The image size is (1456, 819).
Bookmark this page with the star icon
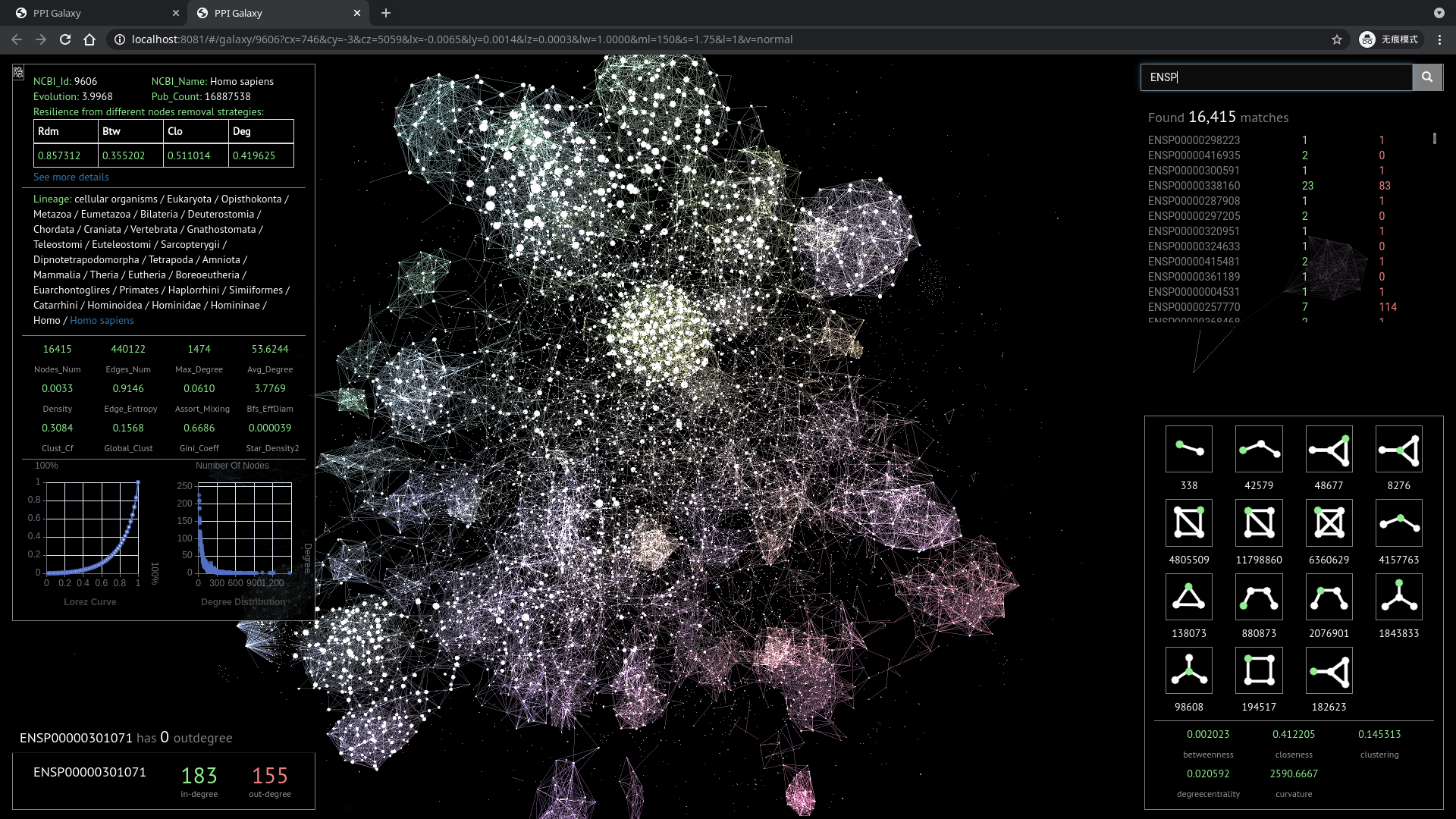(x=1336, y=39)
